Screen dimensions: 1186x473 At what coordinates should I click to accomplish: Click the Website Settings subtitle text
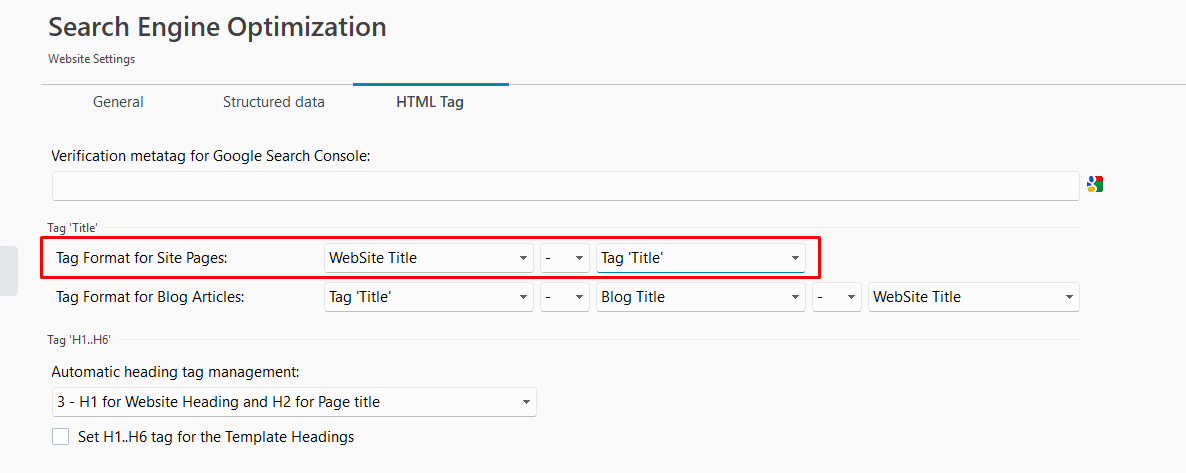[x=92, y=59]
